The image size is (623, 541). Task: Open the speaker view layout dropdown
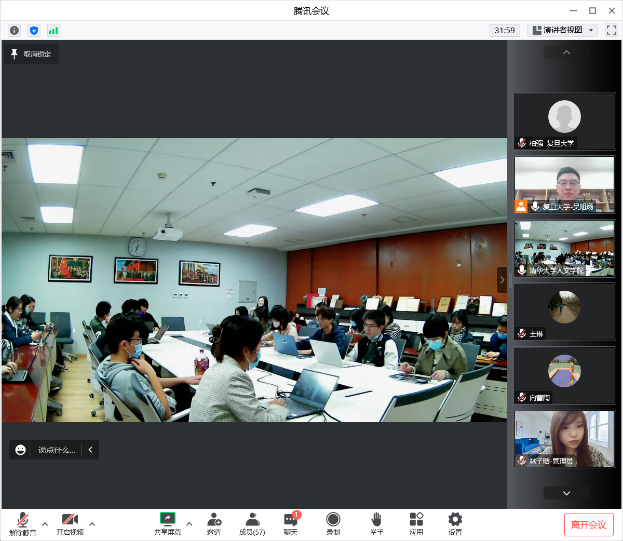pyautogui.click(x=563, y=31)
